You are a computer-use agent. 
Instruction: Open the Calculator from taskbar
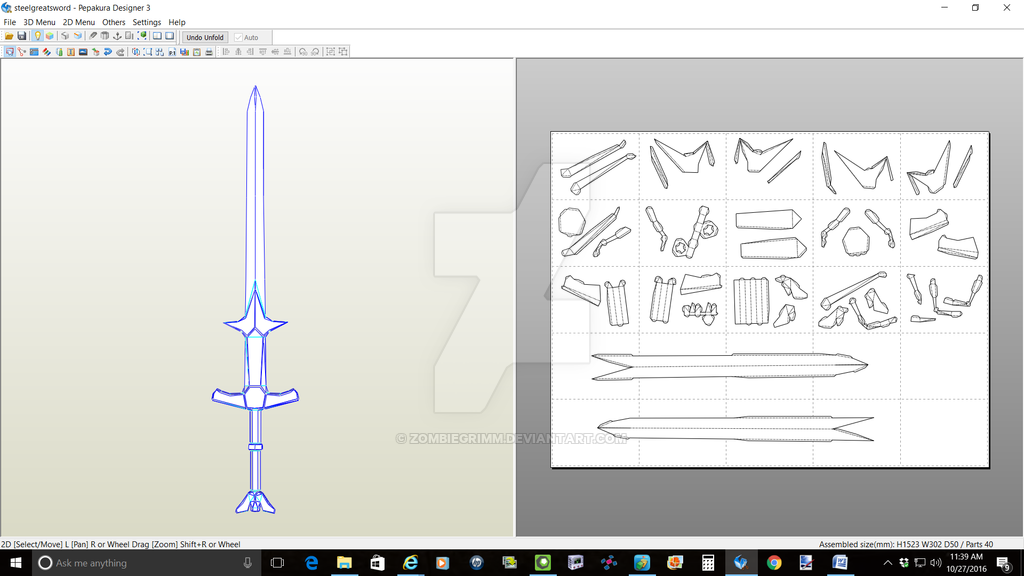[708, 562]
